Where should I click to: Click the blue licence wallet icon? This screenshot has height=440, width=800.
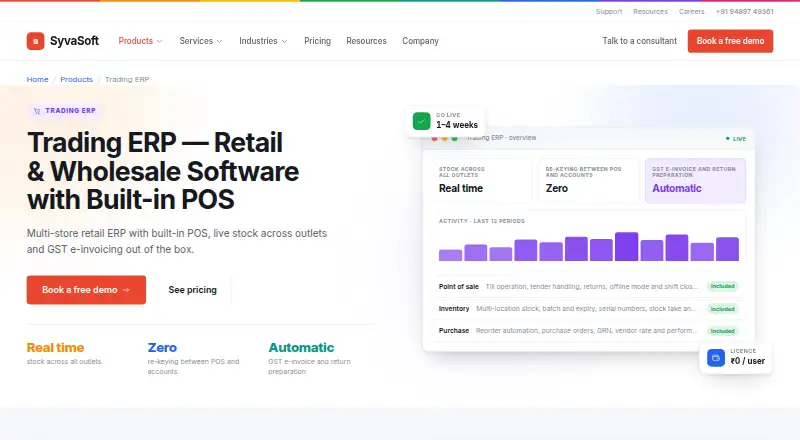[716, 357]
